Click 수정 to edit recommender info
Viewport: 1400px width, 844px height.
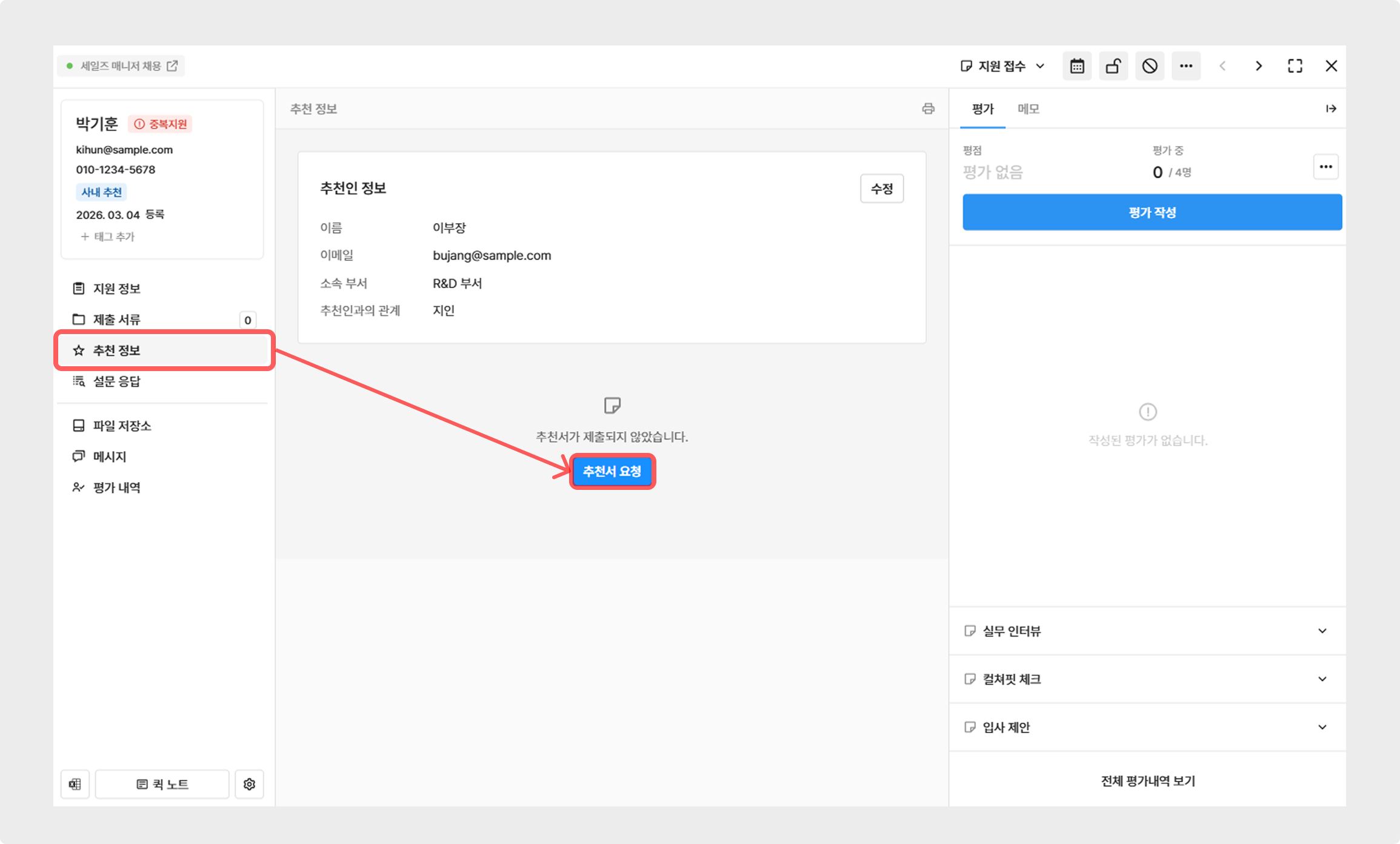(x=882, y=189)
